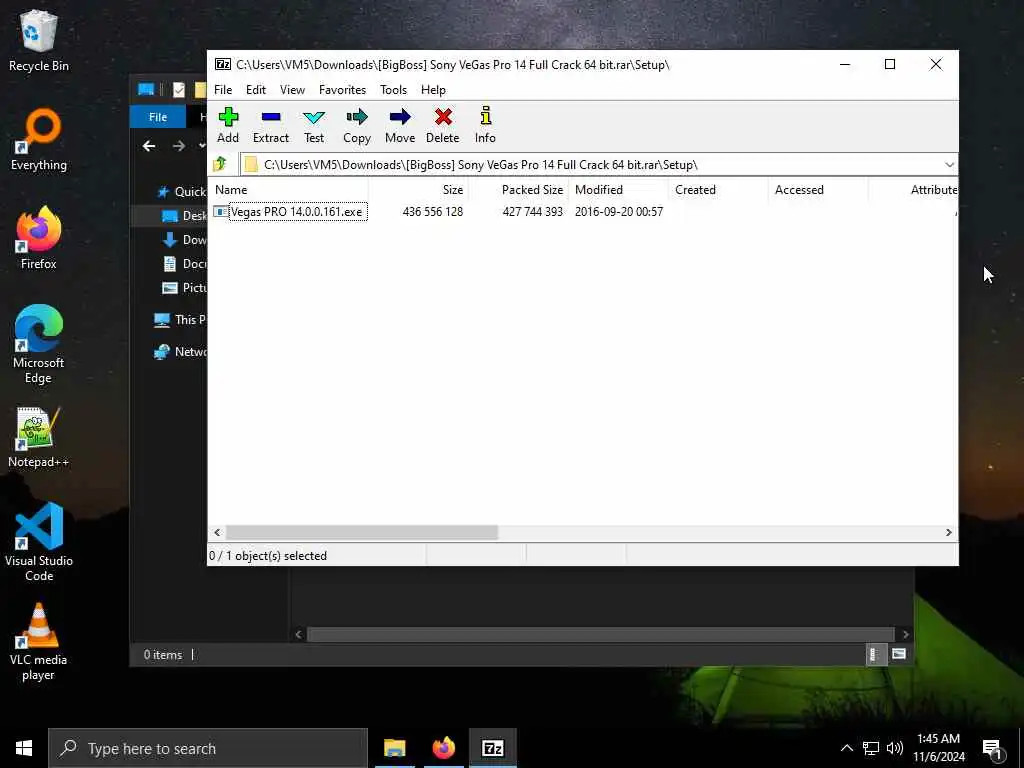Run the Test archive tool
Image resolution: width=1024 pixels, height=768 pixels.
coord(313,125)
